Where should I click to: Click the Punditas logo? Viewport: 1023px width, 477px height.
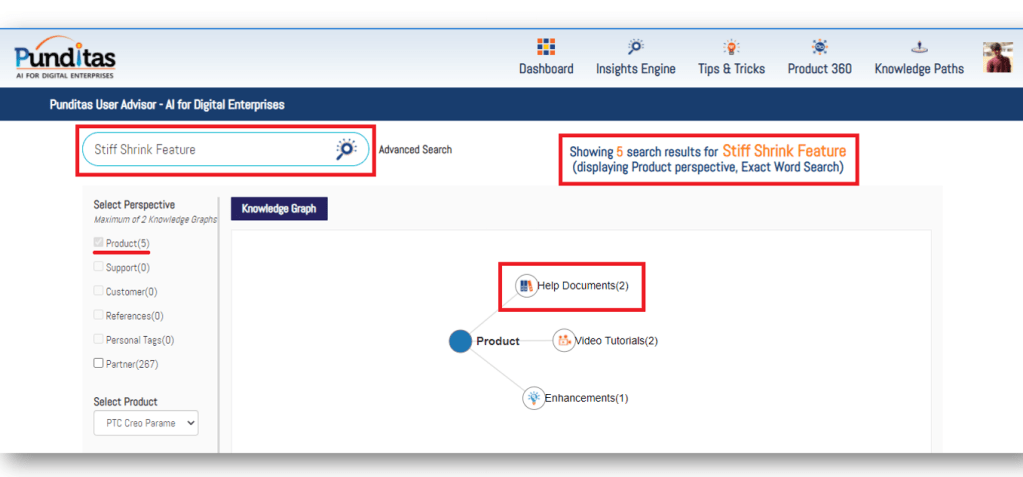click(65, 62)
